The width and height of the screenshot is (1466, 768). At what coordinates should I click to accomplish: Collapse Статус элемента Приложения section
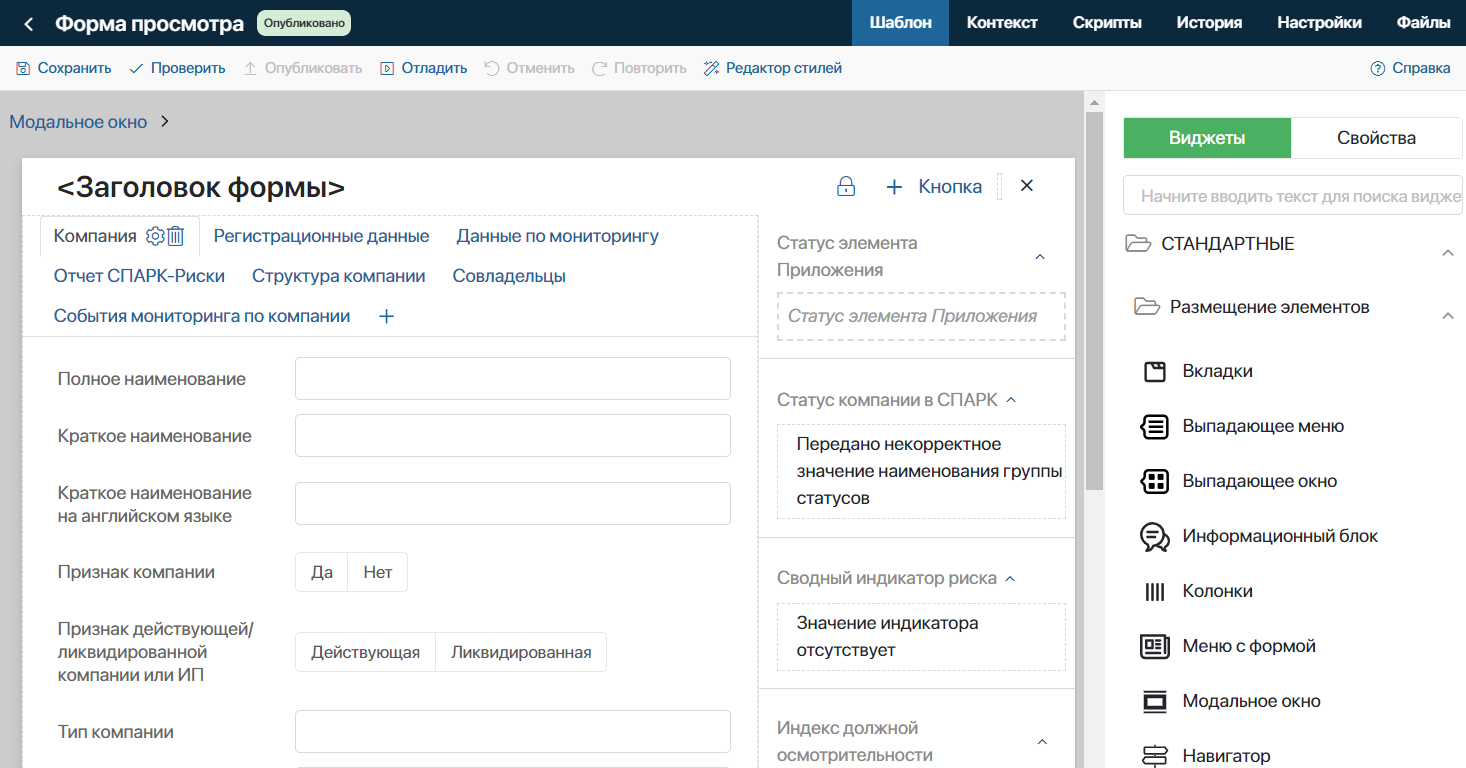pos(1039,257)
